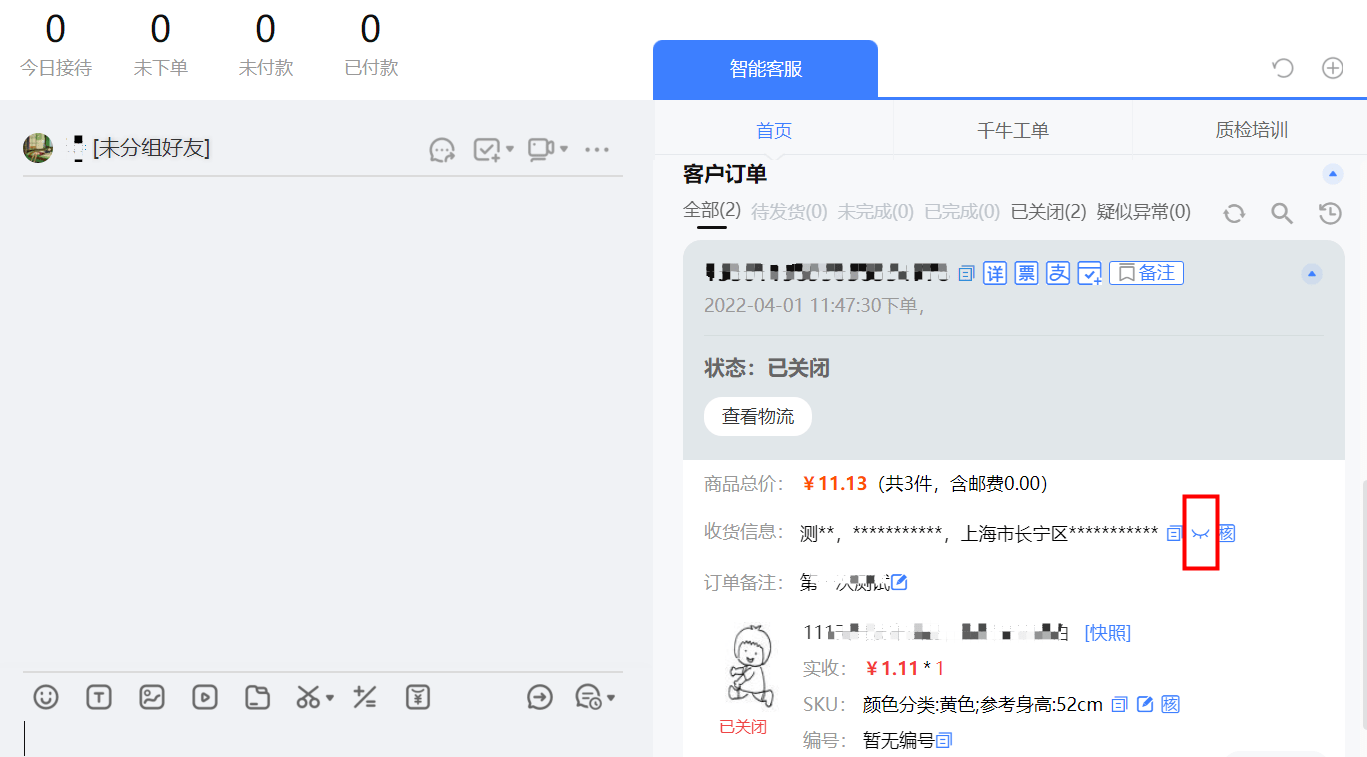The height and width of the screenshot is (757, 1367).
Task: Copy the SKU info using its copy icon
Action: [x=1117, y=704]
